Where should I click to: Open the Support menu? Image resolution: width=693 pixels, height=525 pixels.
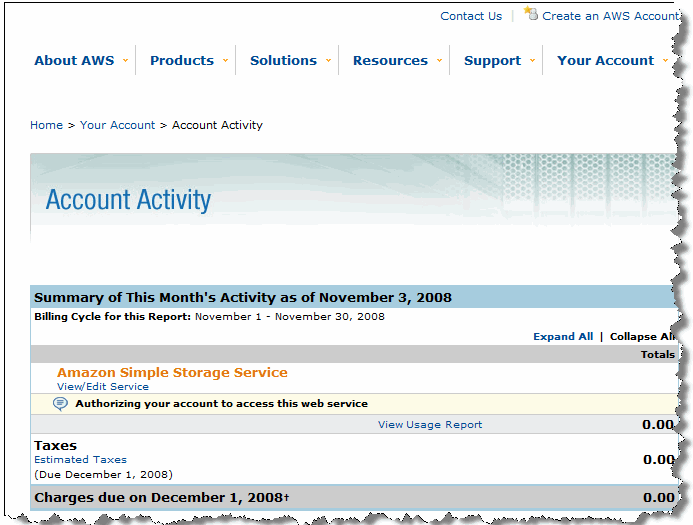coord(492,61)
